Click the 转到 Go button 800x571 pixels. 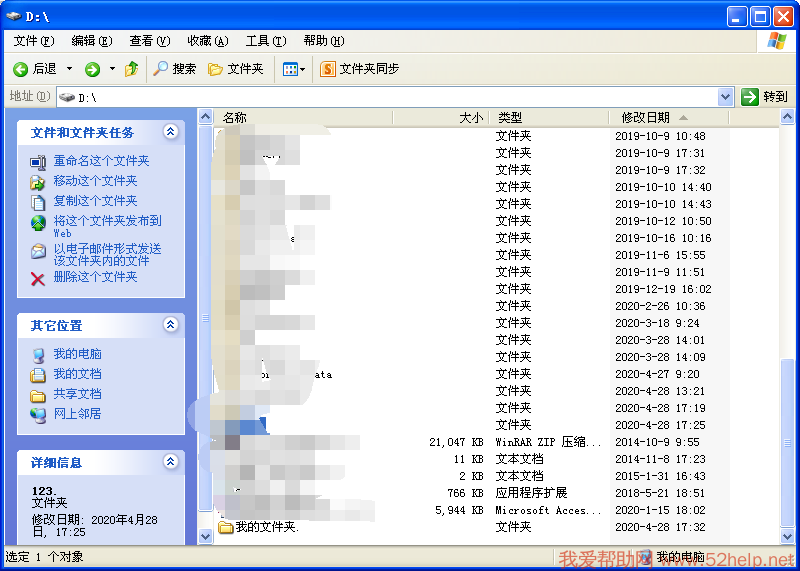pos(765,97)
